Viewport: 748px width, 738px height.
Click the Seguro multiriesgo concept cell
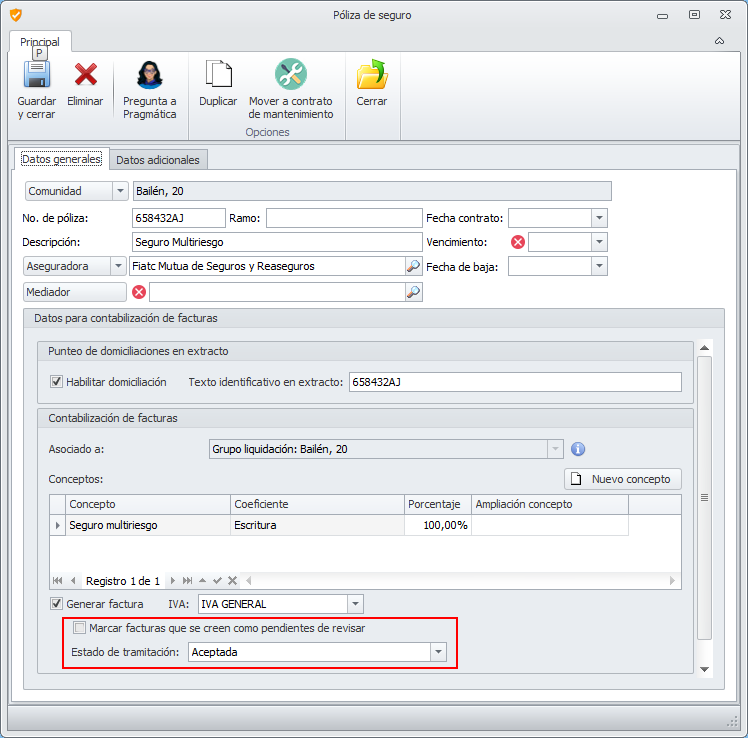(148, 525)
